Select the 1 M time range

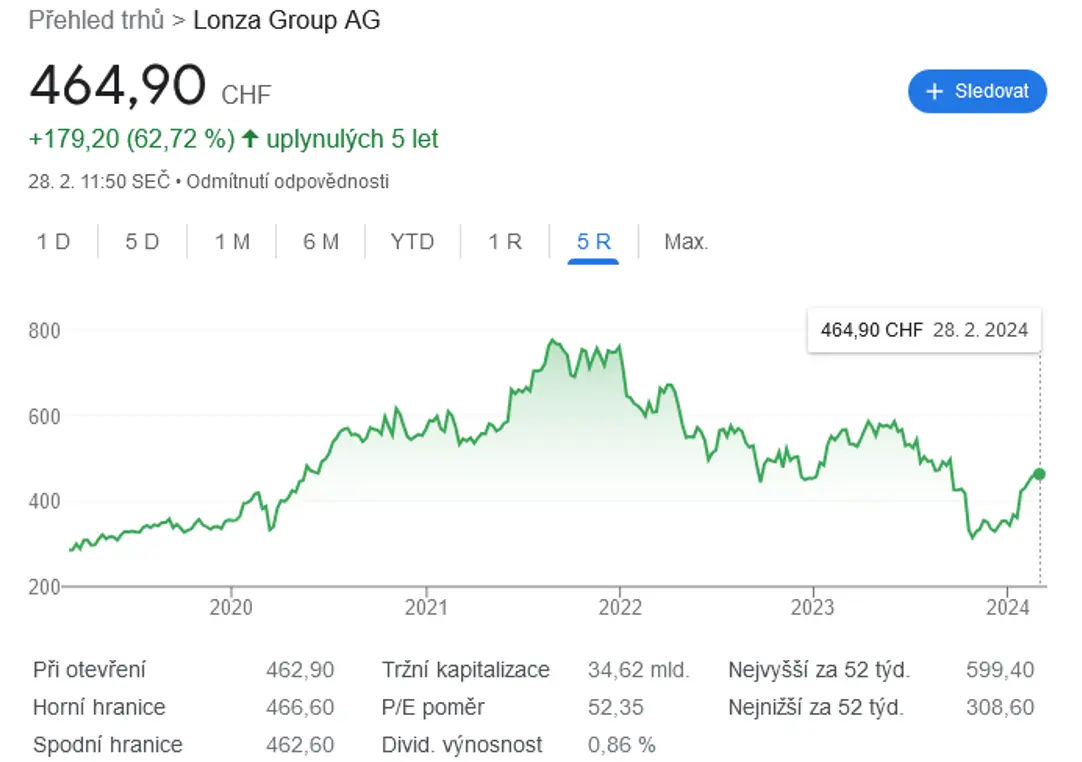click(x=232, y=242)
